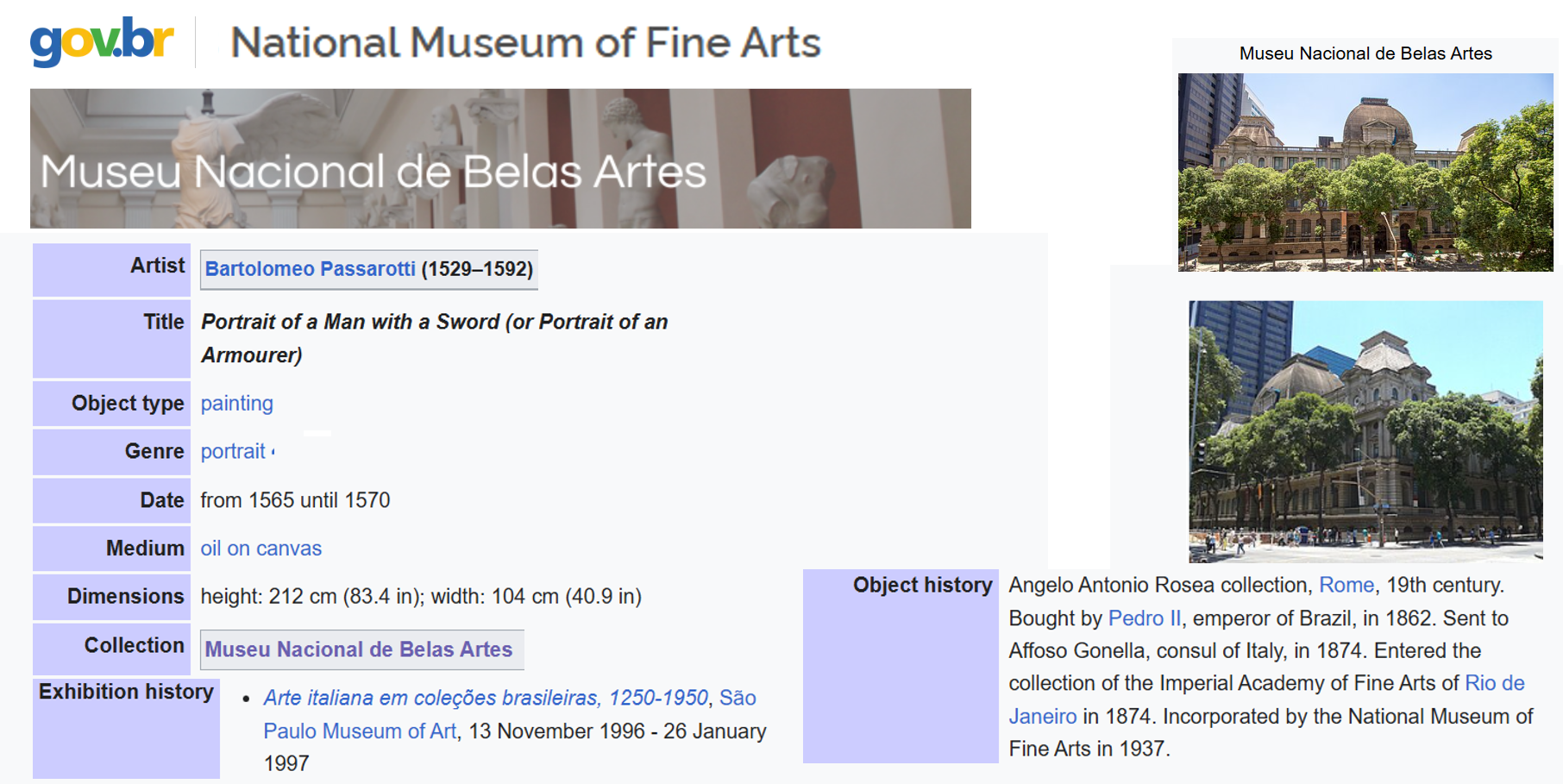Open the portrait genre link
This screenshot has width=1563, height=784.
[233, 452]
